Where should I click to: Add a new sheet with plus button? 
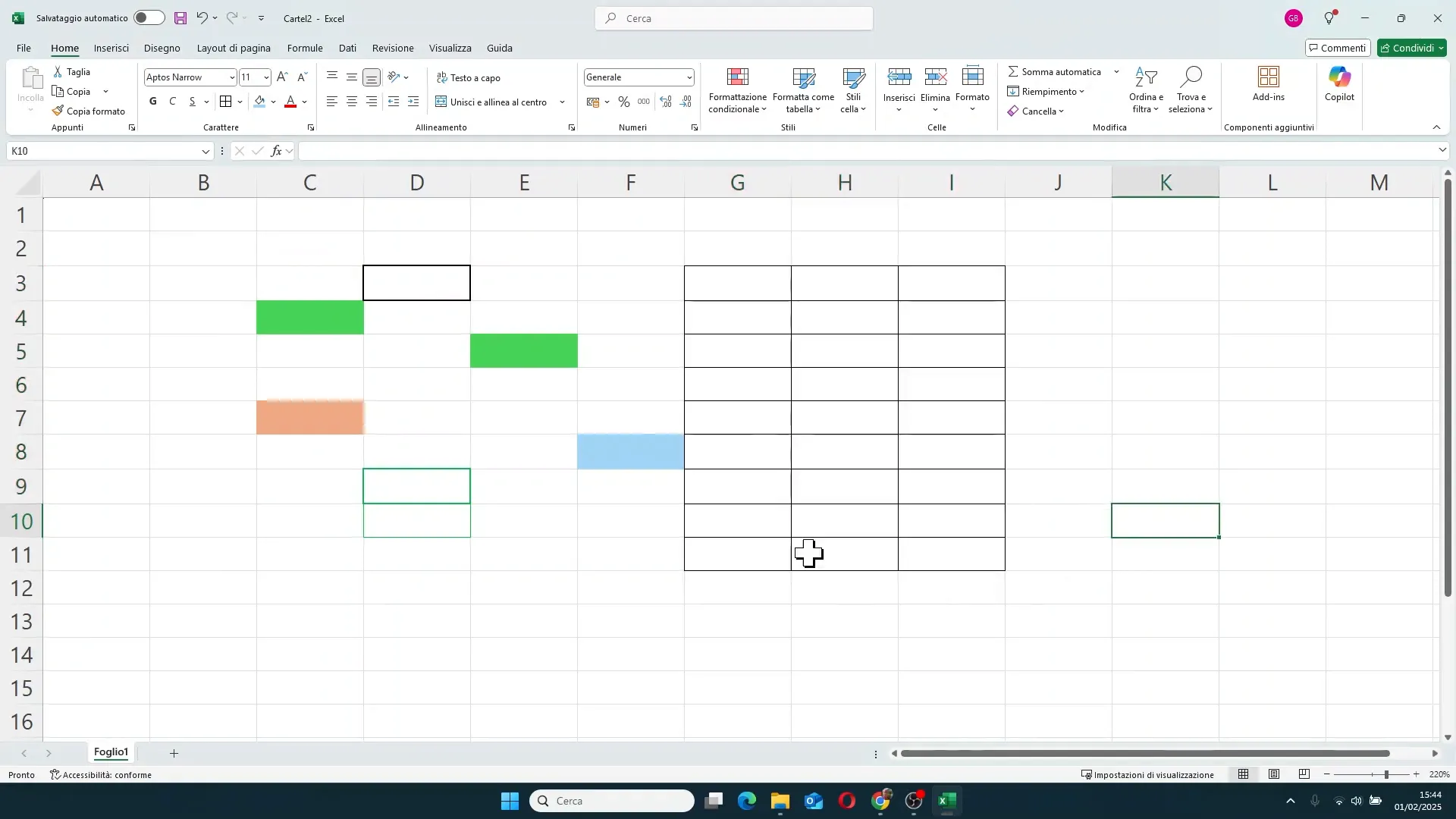(174, 753)
